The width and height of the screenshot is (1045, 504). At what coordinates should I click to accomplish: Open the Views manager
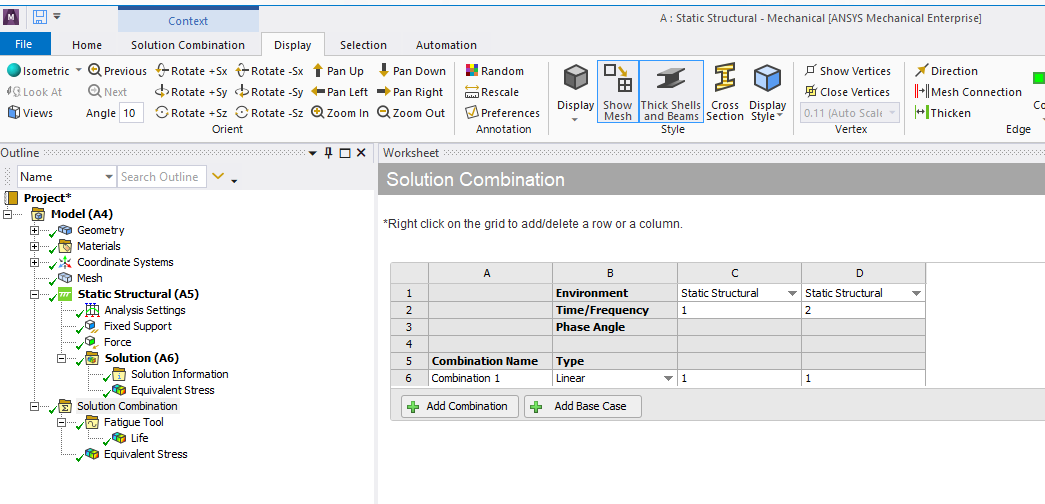click(30, 113)
